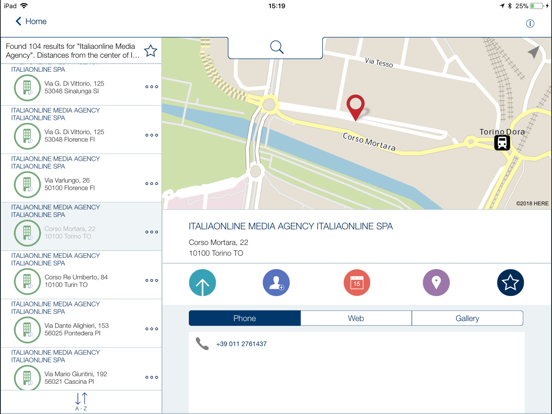Add to calendar with the red calendar icon
The image size is (552, 414).
(357, 283)
